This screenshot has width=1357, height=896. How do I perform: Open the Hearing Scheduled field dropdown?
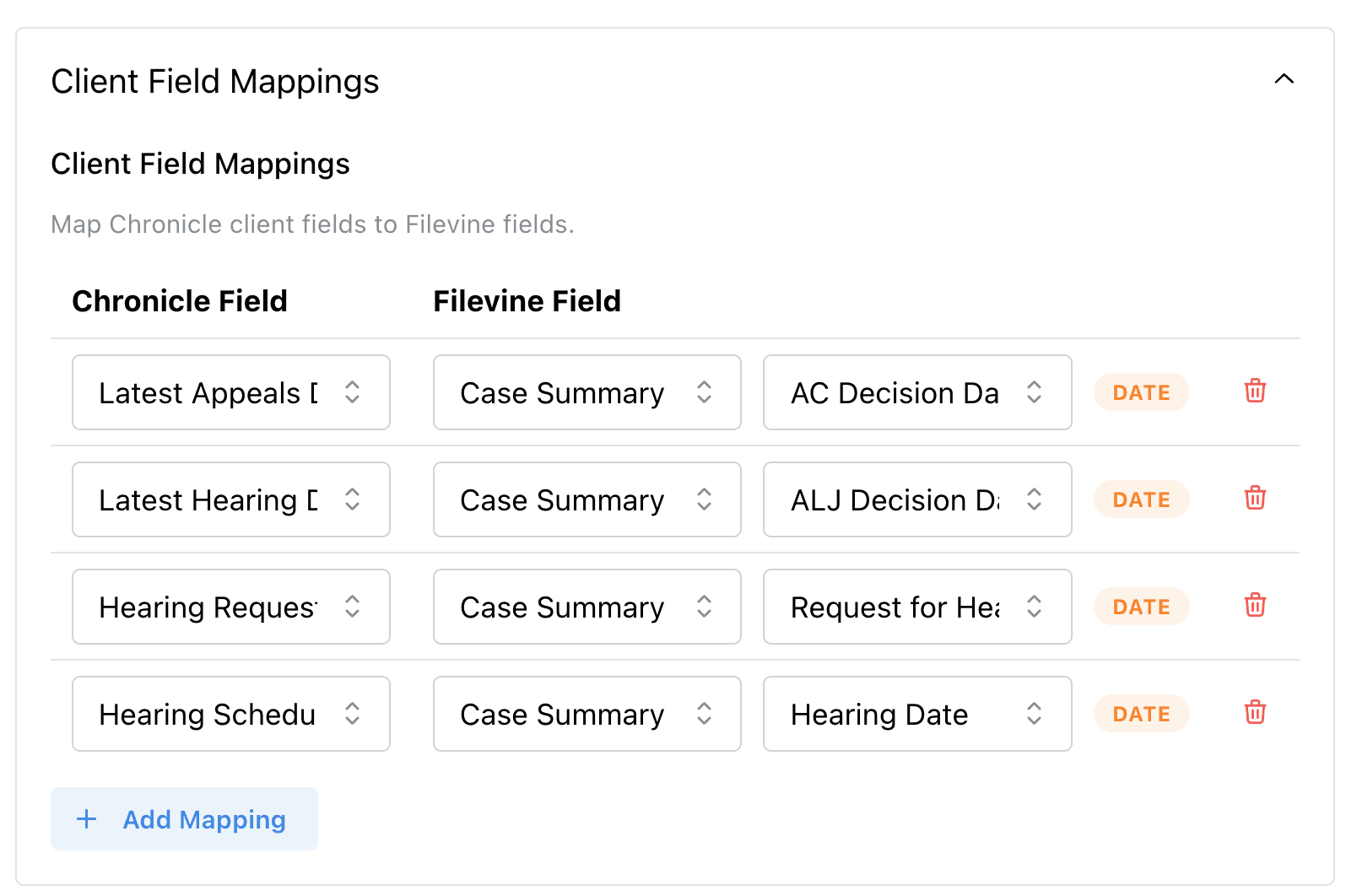click(230, 714)
